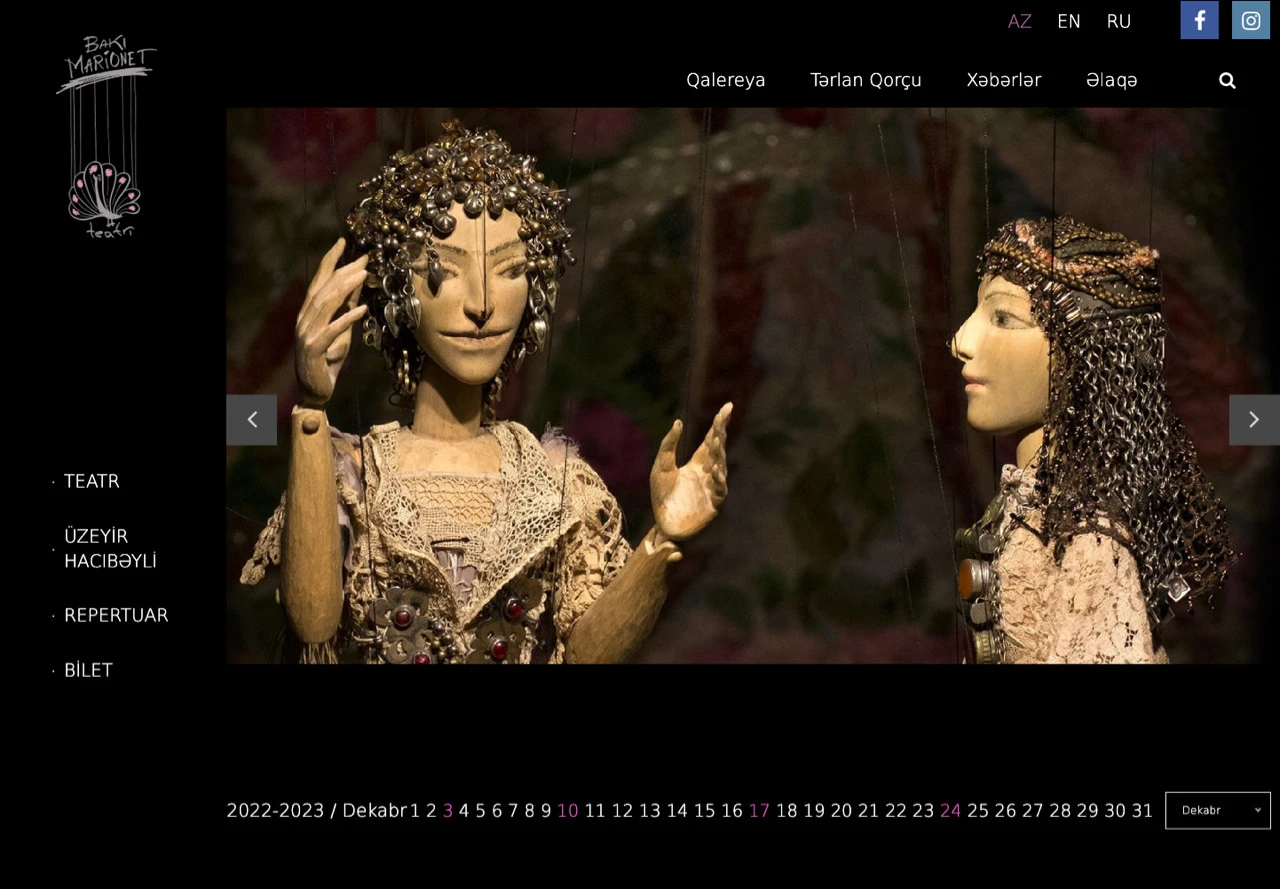This screenshot has height=889, width=1280.
Task: Click date 23 in the calendar
Action: coord(923,811)
